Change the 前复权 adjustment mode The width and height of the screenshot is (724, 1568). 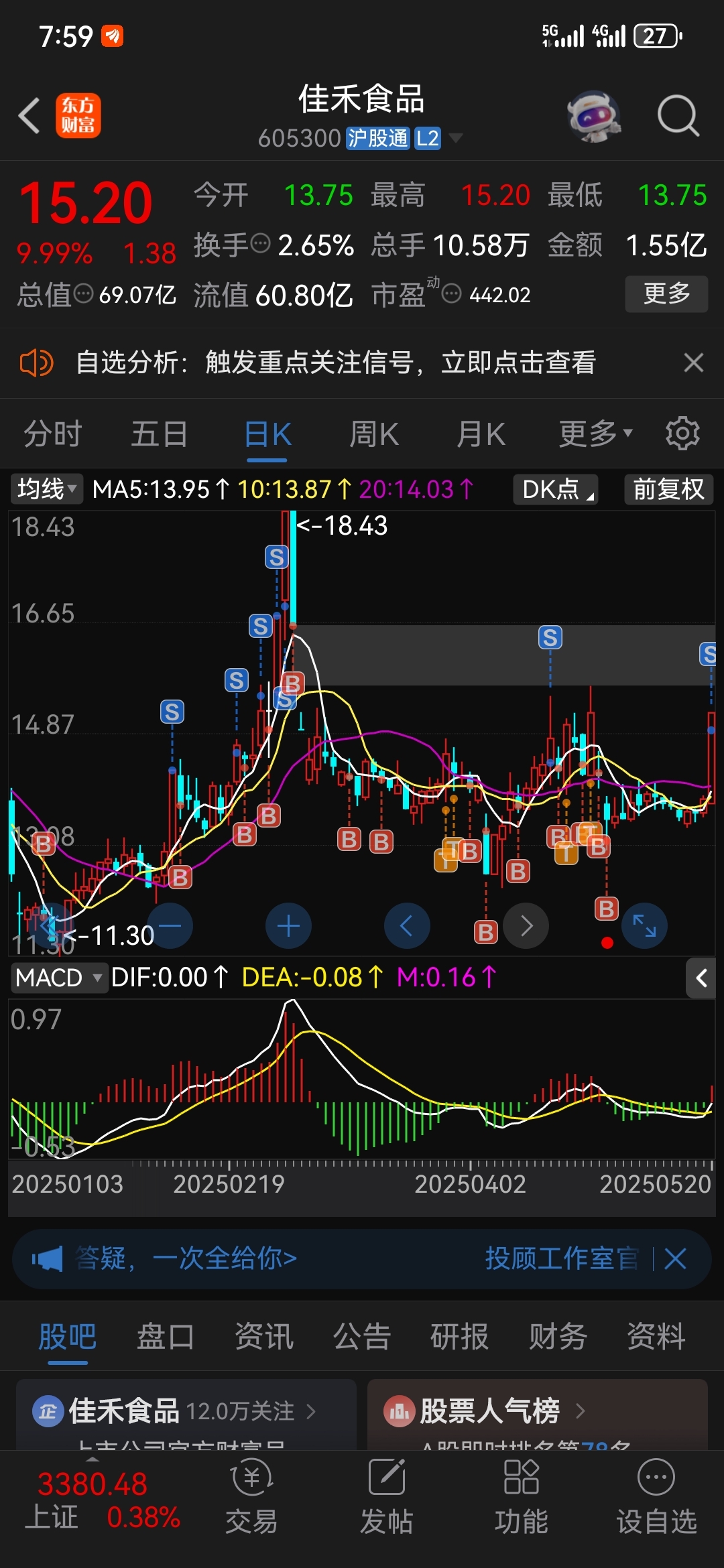coord(668,488)
